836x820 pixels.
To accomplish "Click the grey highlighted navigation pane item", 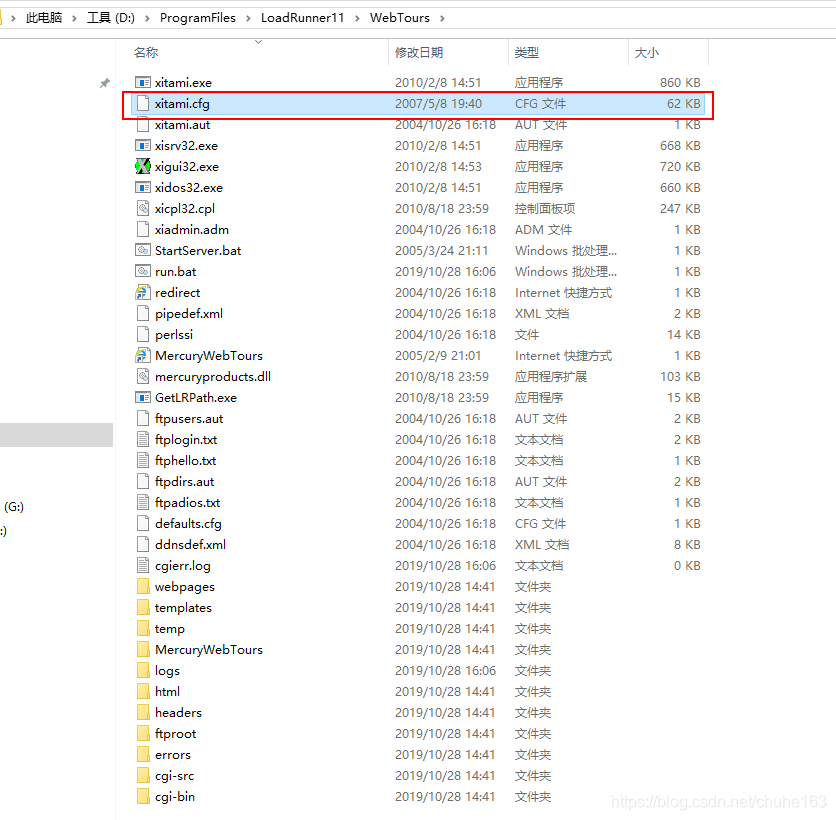I will pos(57,435).
